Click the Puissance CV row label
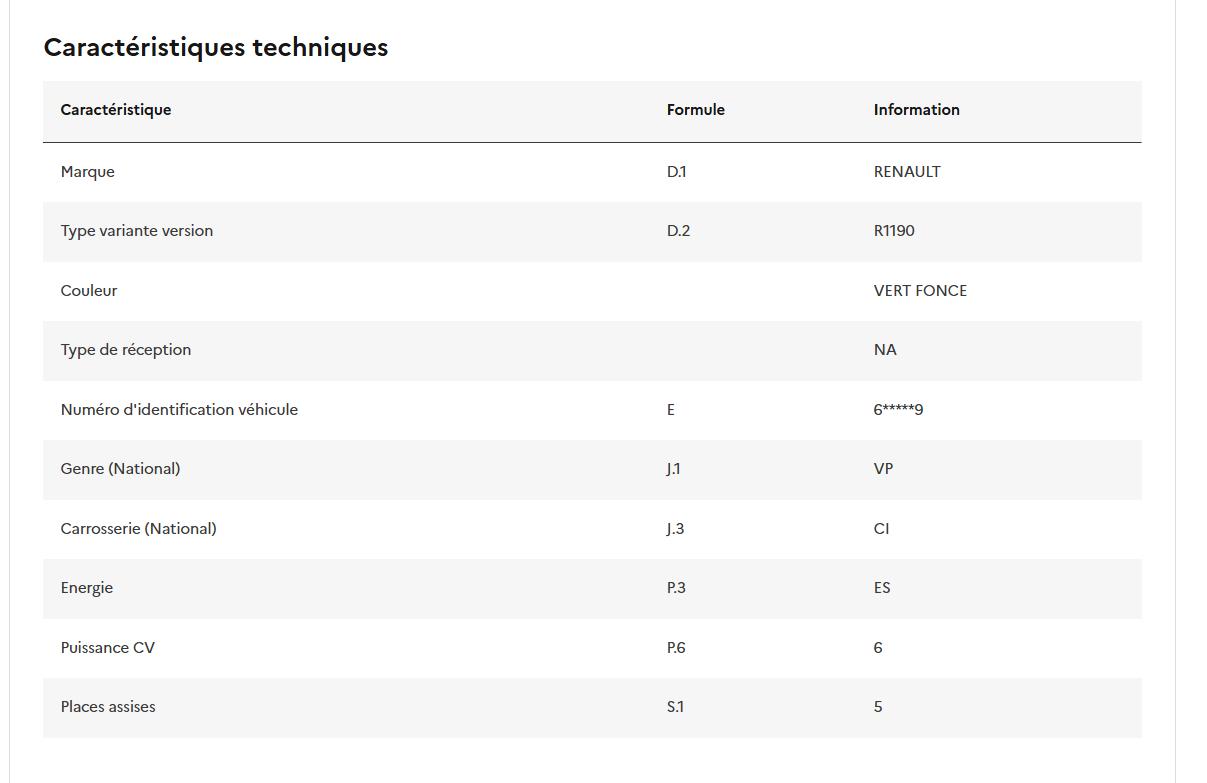Viewport: 1207px width, 783px height. pyautogui.click(x=108, y=648)
